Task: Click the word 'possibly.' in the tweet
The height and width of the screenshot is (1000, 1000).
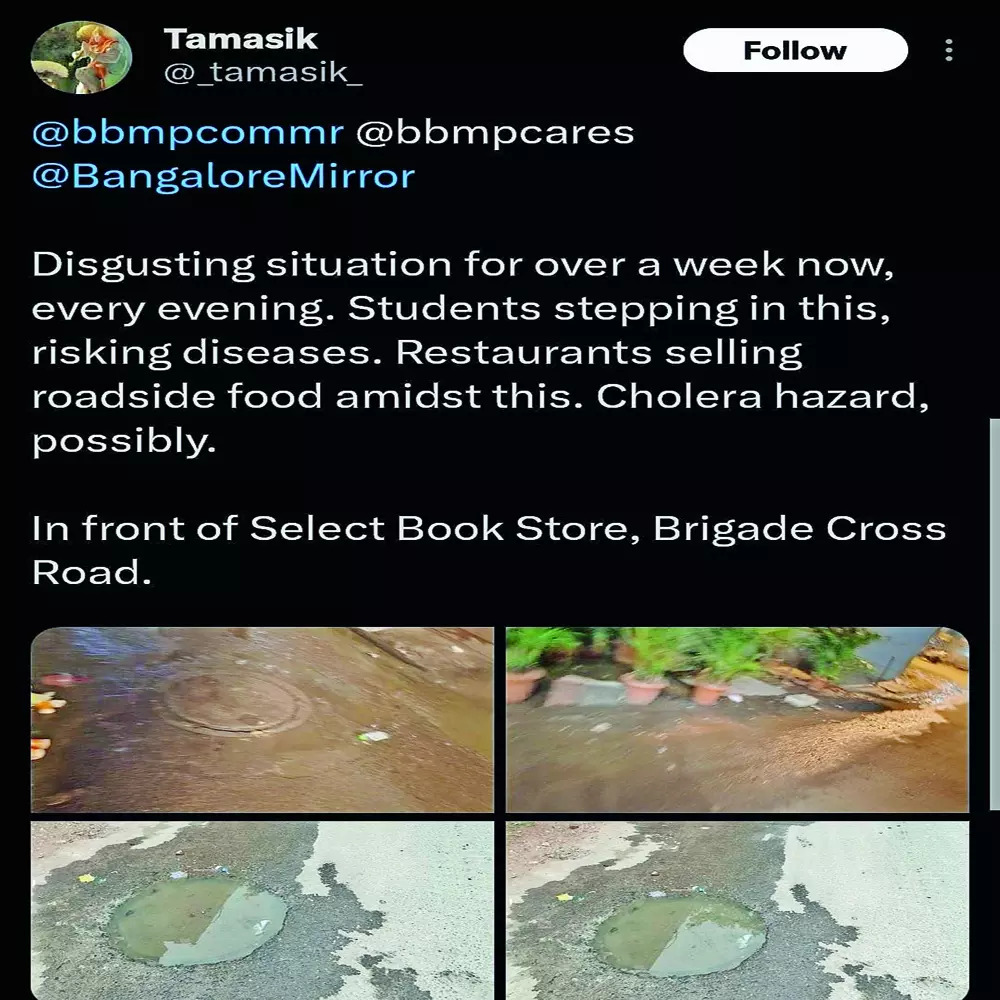Action: [x=124, y=441]
